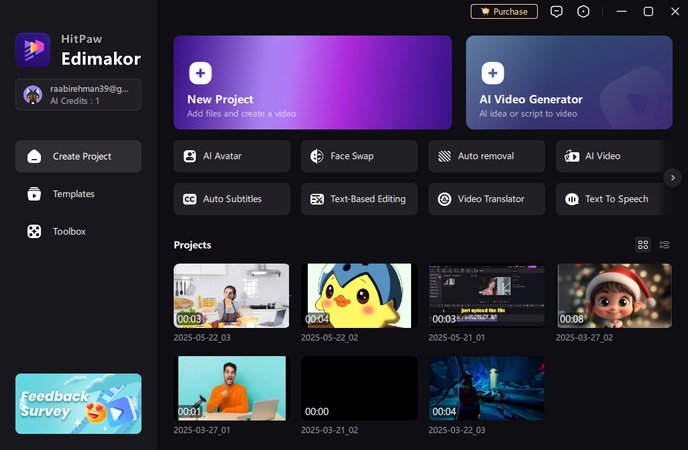
Task: Launch the Face Swap tool
Action: 359,156
